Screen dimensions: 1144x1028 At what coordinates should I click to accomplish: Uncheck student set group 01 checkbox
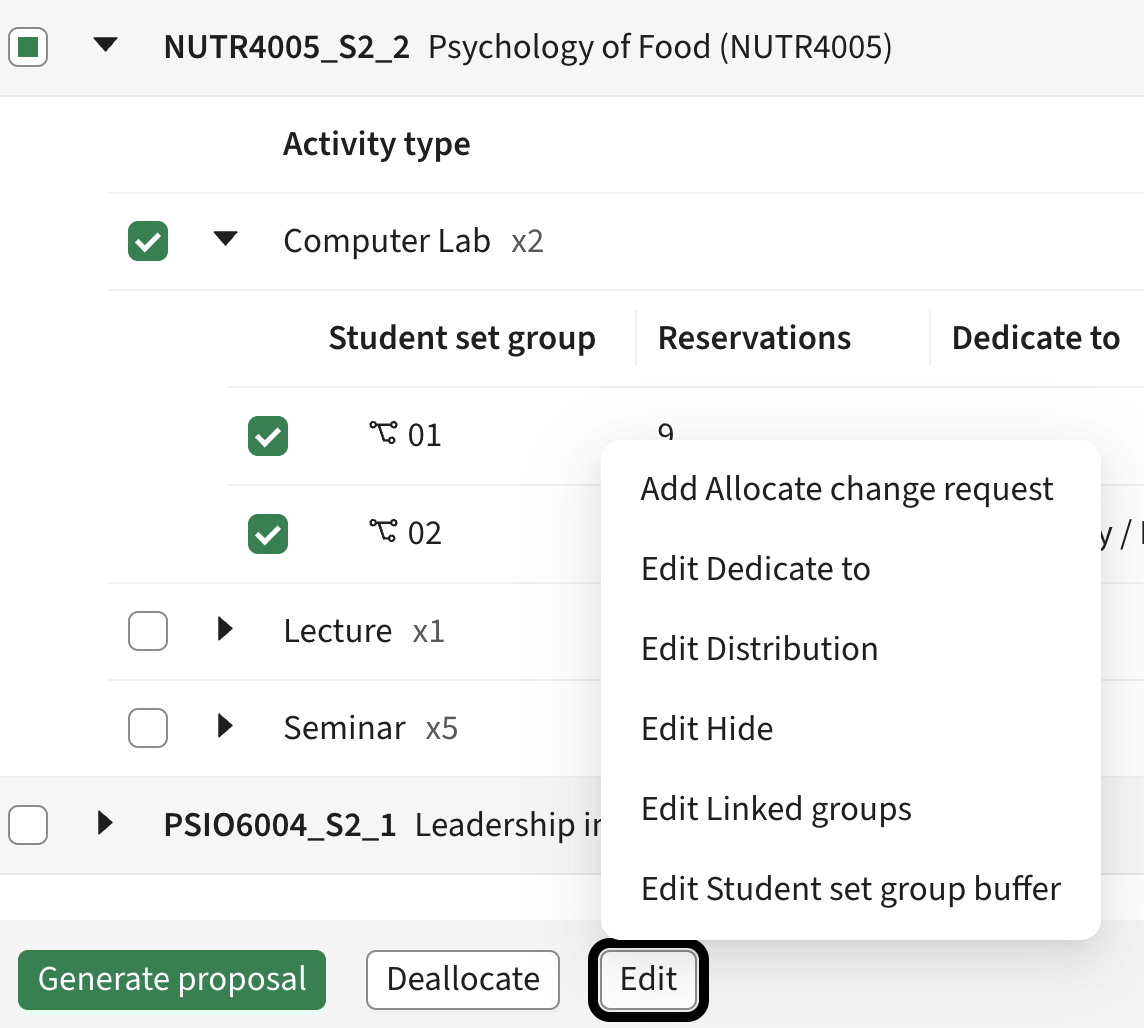point(268,435)
